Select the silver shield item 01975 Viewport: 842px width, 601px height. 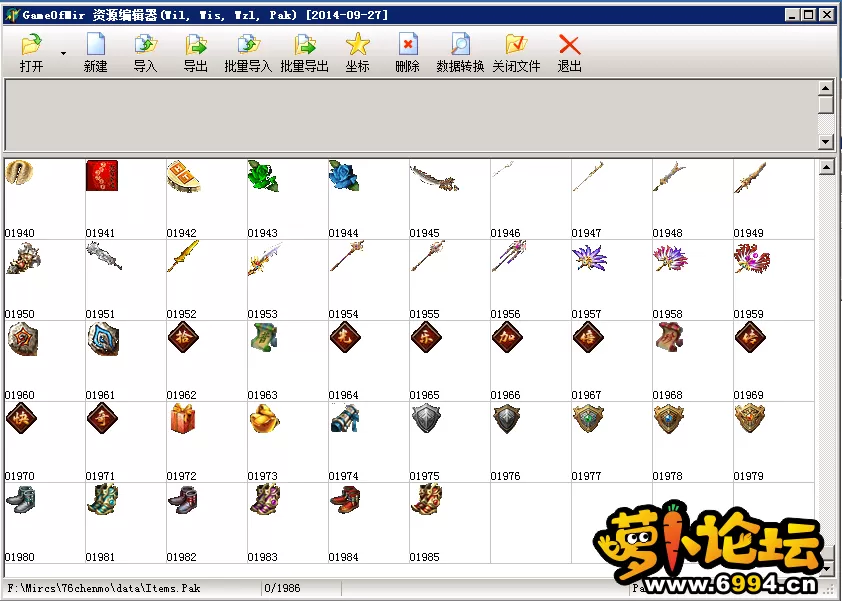(426, 418)
